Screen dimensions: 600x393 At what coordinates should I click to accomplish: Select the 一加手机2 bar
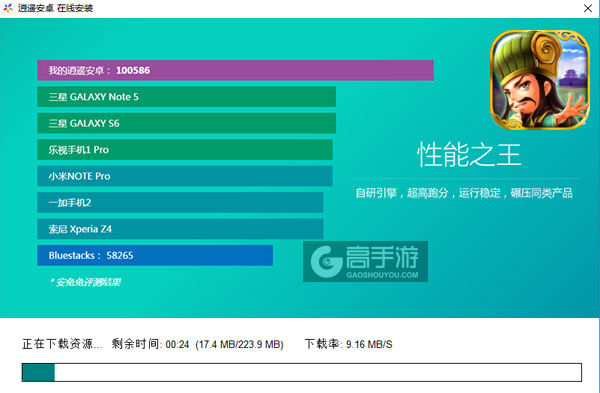180,202
